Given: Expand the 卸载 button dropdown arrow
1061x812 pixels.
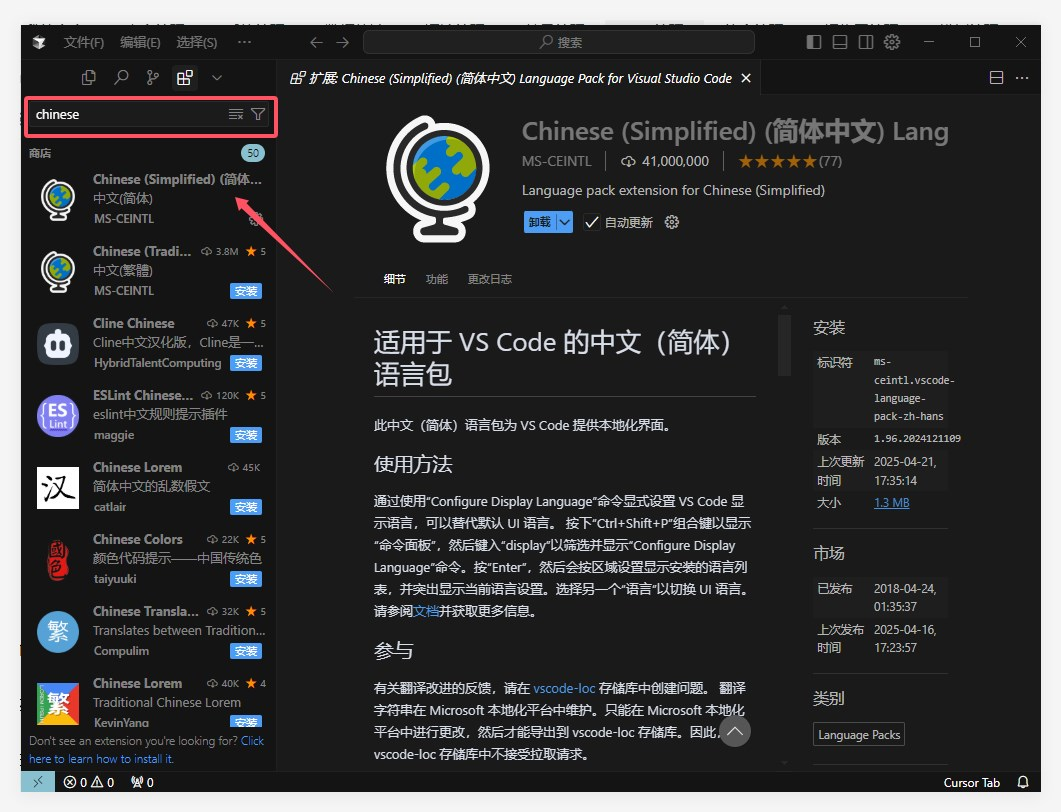Looking at the screenshot, I should [564, 222].
